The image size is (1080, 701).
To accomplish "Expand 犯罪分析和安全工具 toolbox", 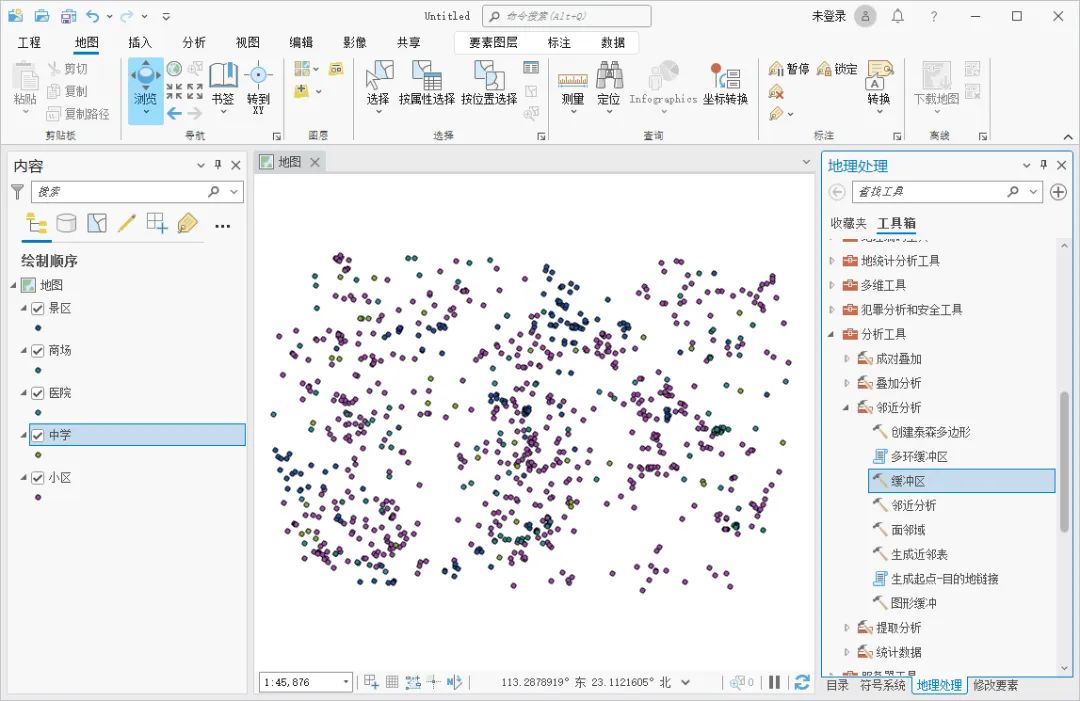I will click(x=832, y=310).
